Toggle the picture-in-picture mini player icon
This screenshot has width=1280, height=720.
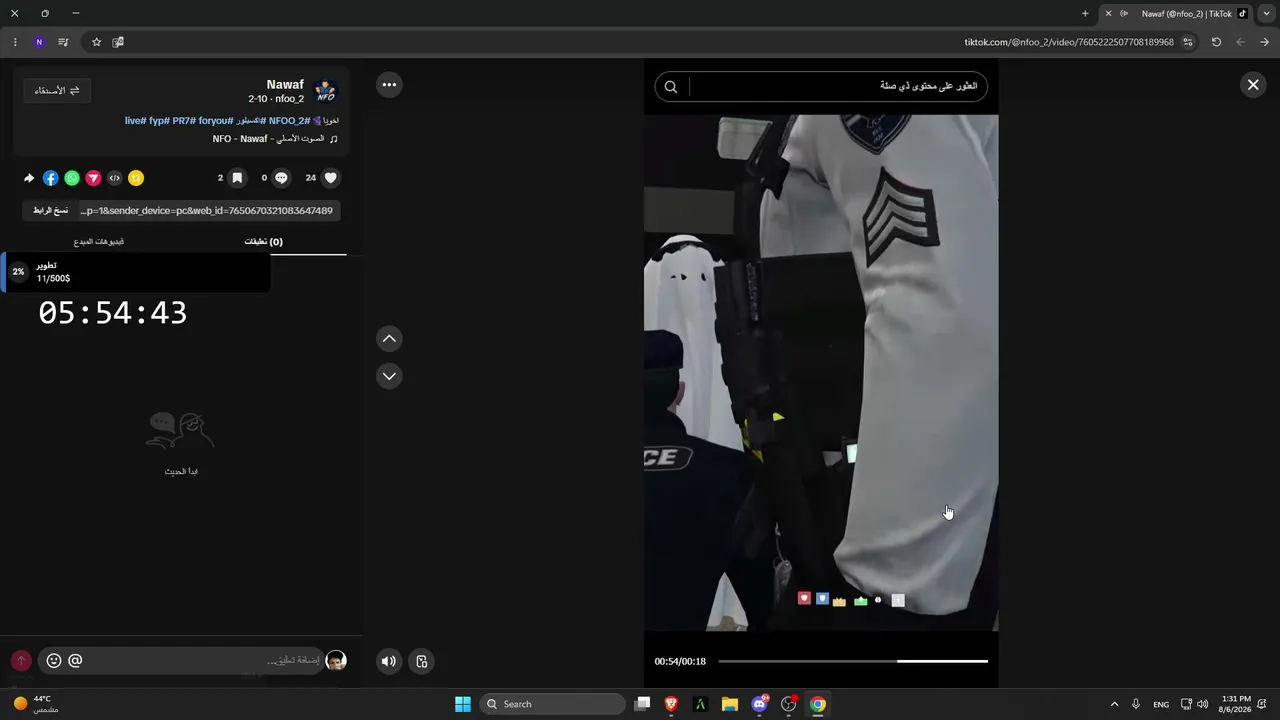coord(422,661)
